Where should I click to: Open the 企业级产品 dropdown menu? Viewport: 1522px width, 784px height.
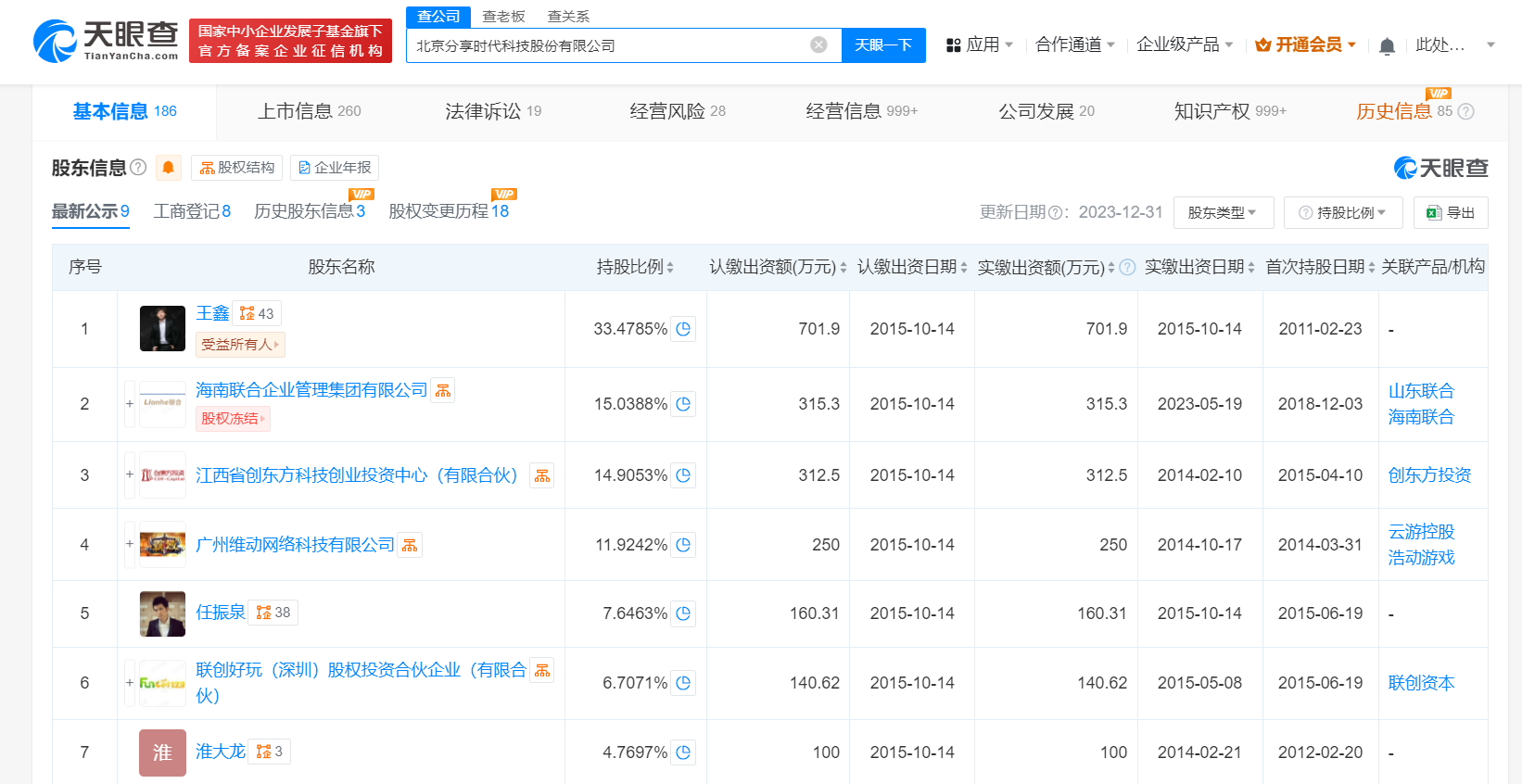point(1185,44)
